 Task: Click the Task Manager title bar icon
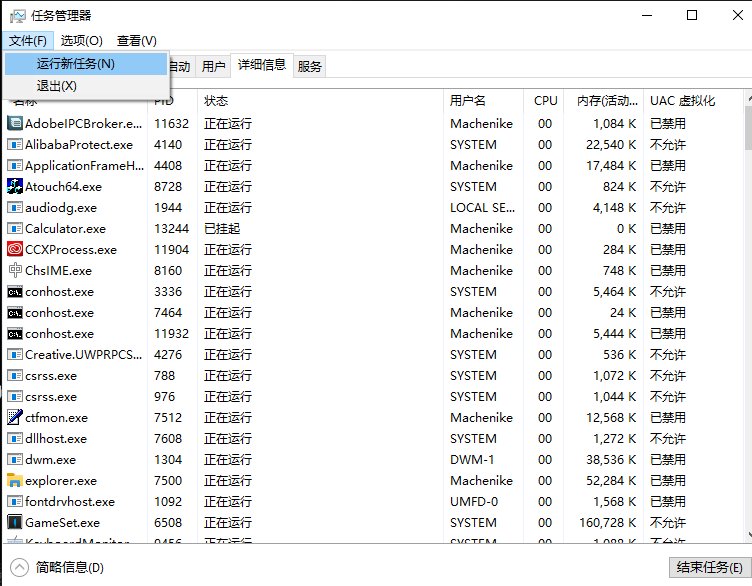(x=17, y=16)
